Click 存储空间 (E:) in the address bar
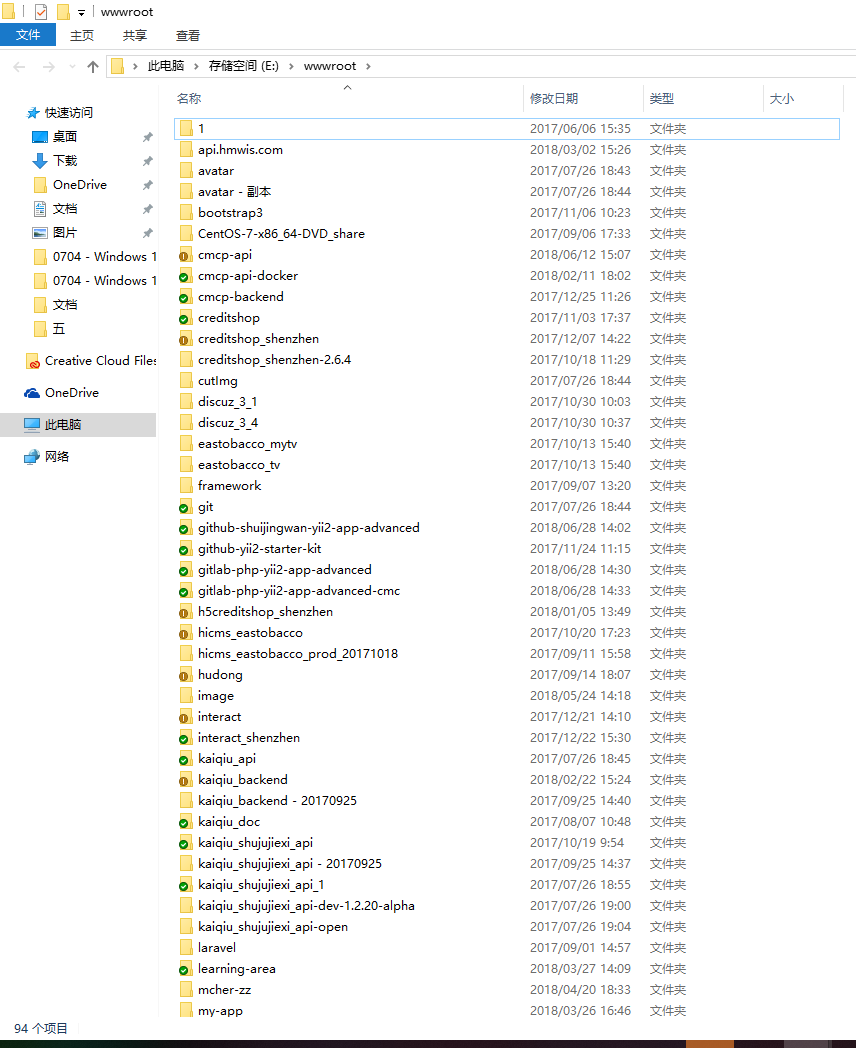 click(243, 66)
